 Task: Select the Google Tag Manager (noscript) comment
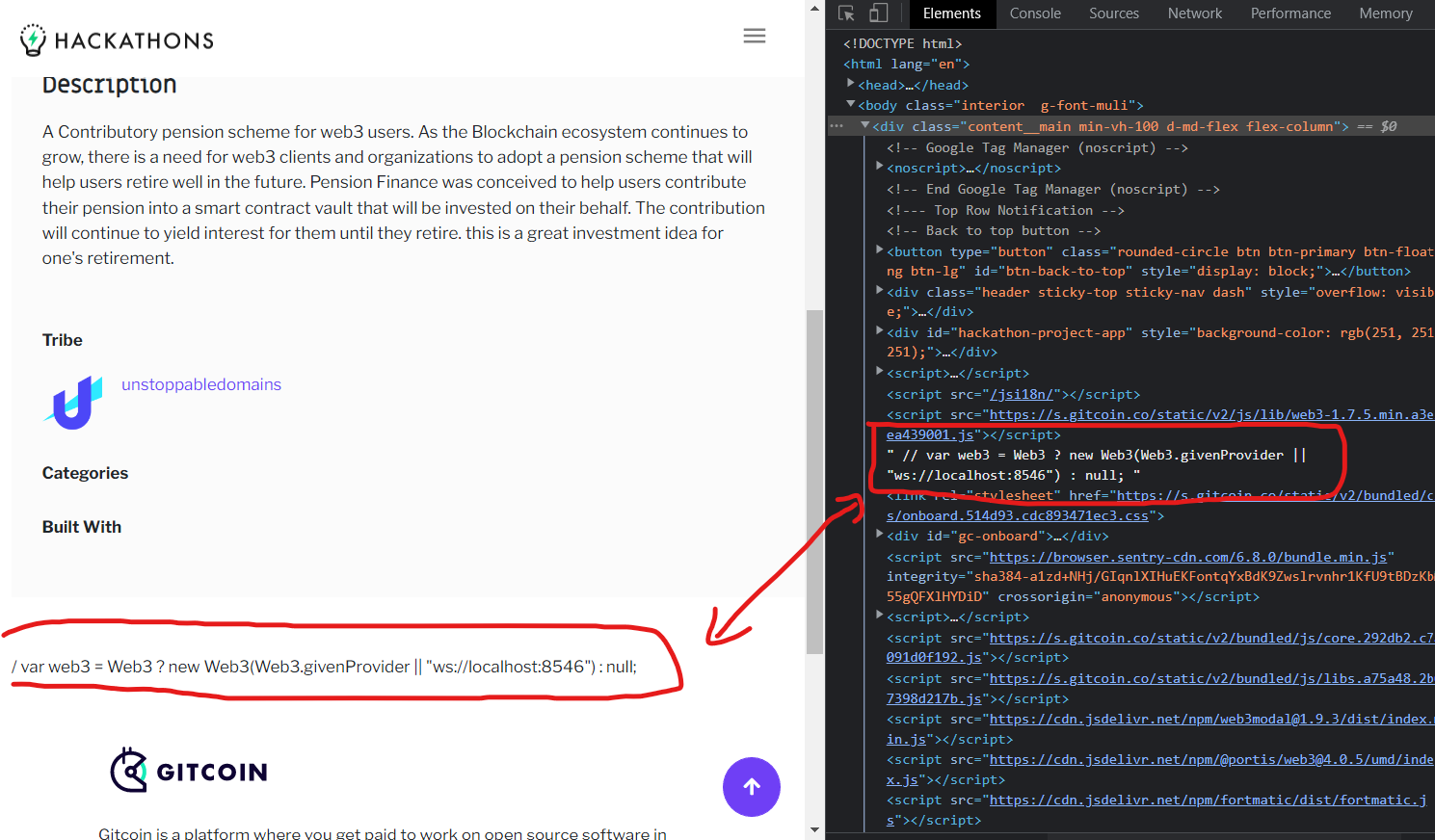pyautogui.click(x=1037, y=147)
